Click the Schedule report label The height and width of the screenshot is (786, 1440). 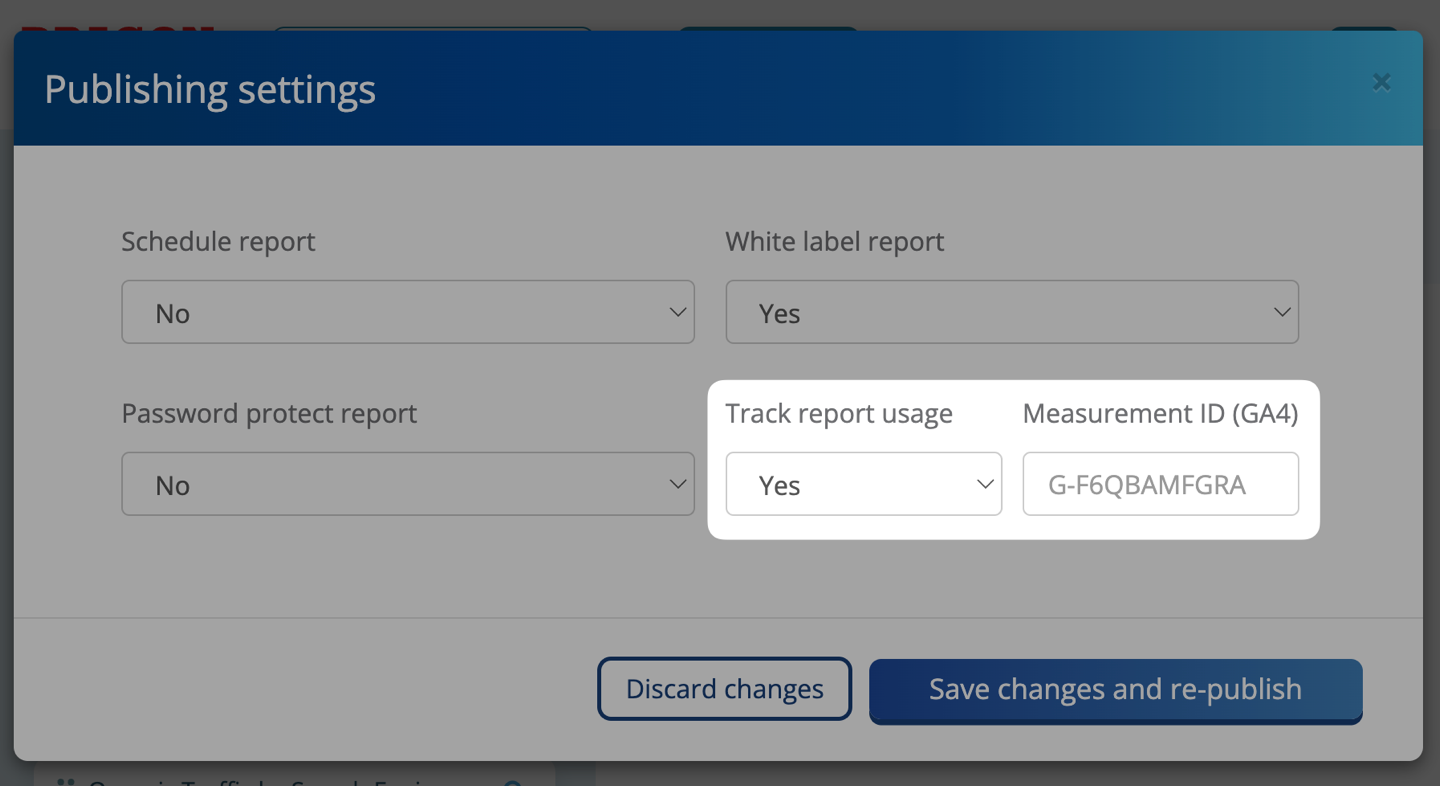tap(218, 242)
